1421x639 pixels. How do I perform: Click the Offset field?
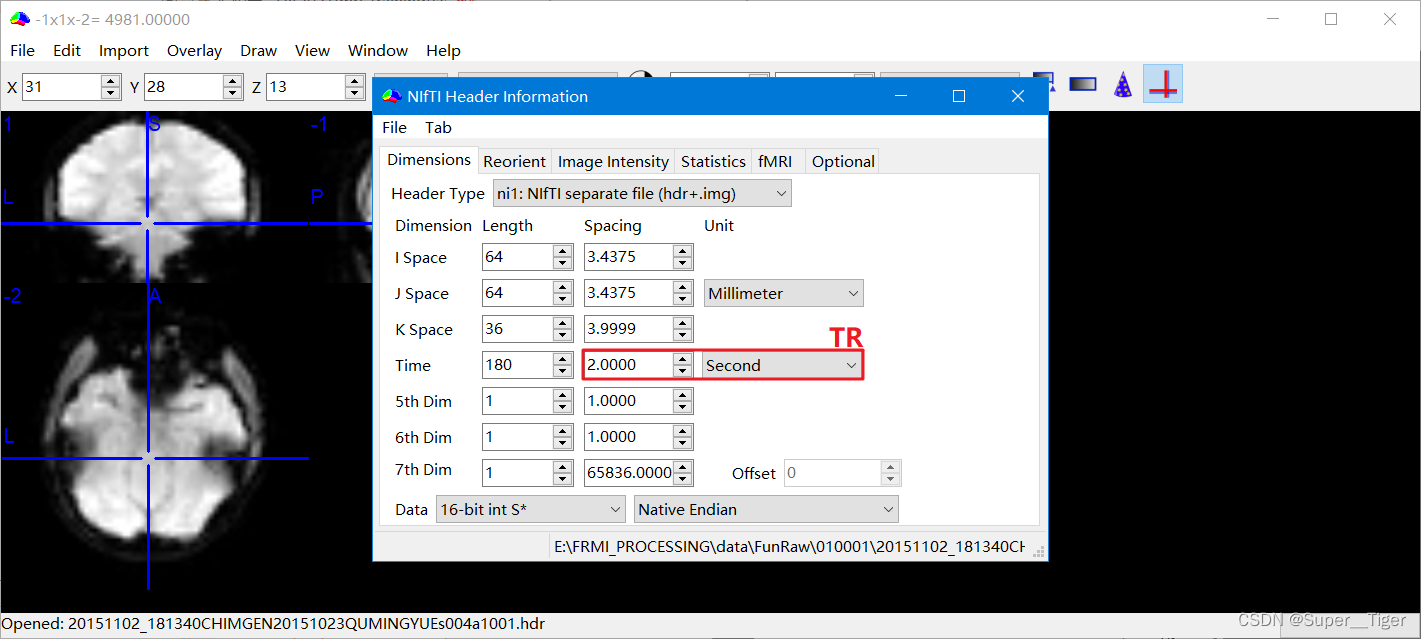pos(832,473)
